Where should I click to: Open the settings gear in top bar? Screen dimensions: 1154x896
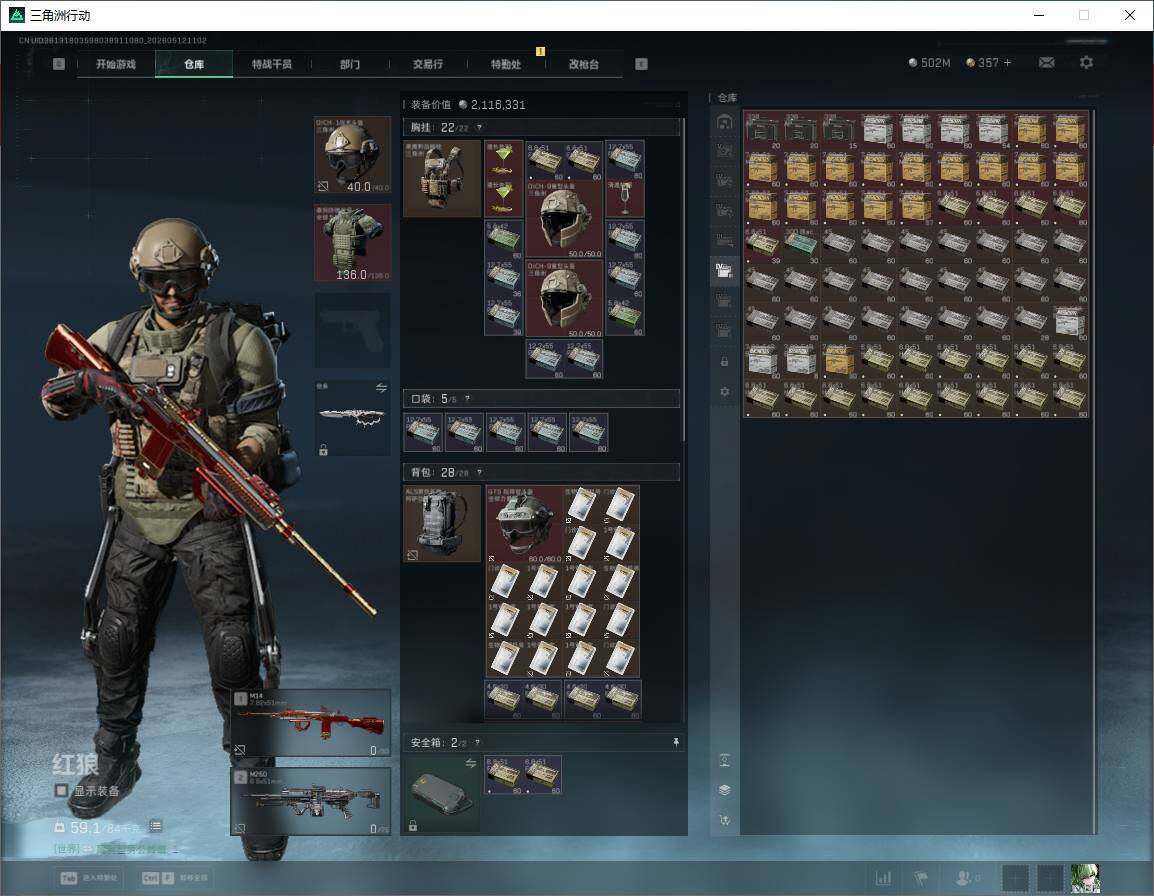[1086, 63]
